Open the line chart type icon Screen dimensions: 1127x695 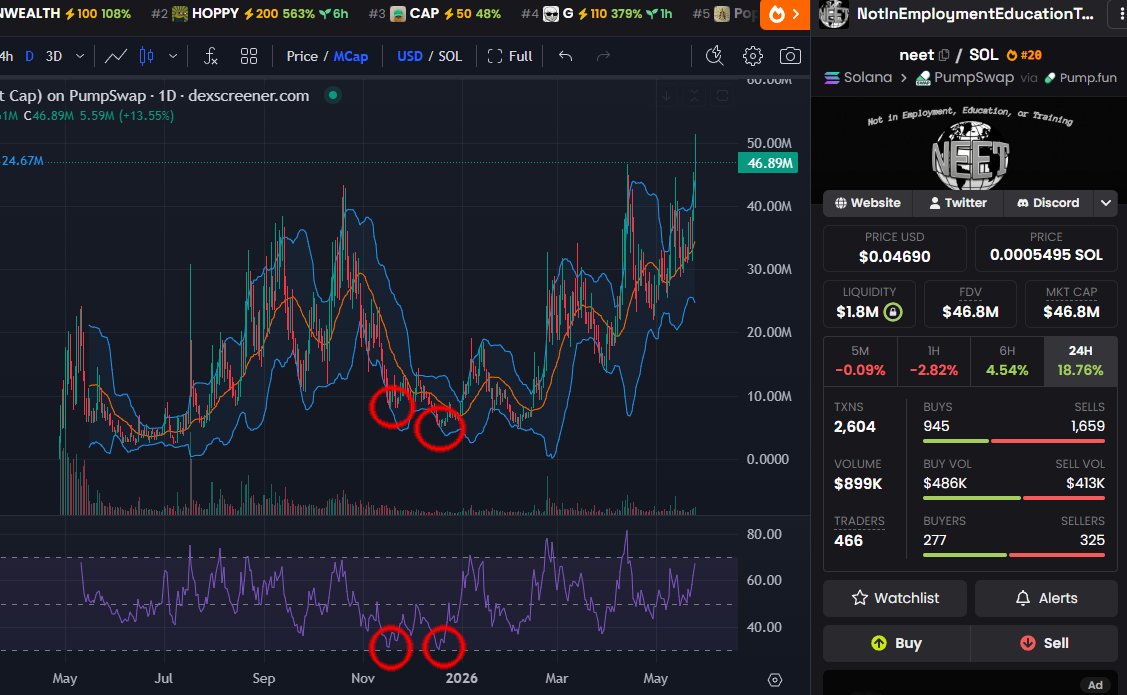(x=116, y=56)
